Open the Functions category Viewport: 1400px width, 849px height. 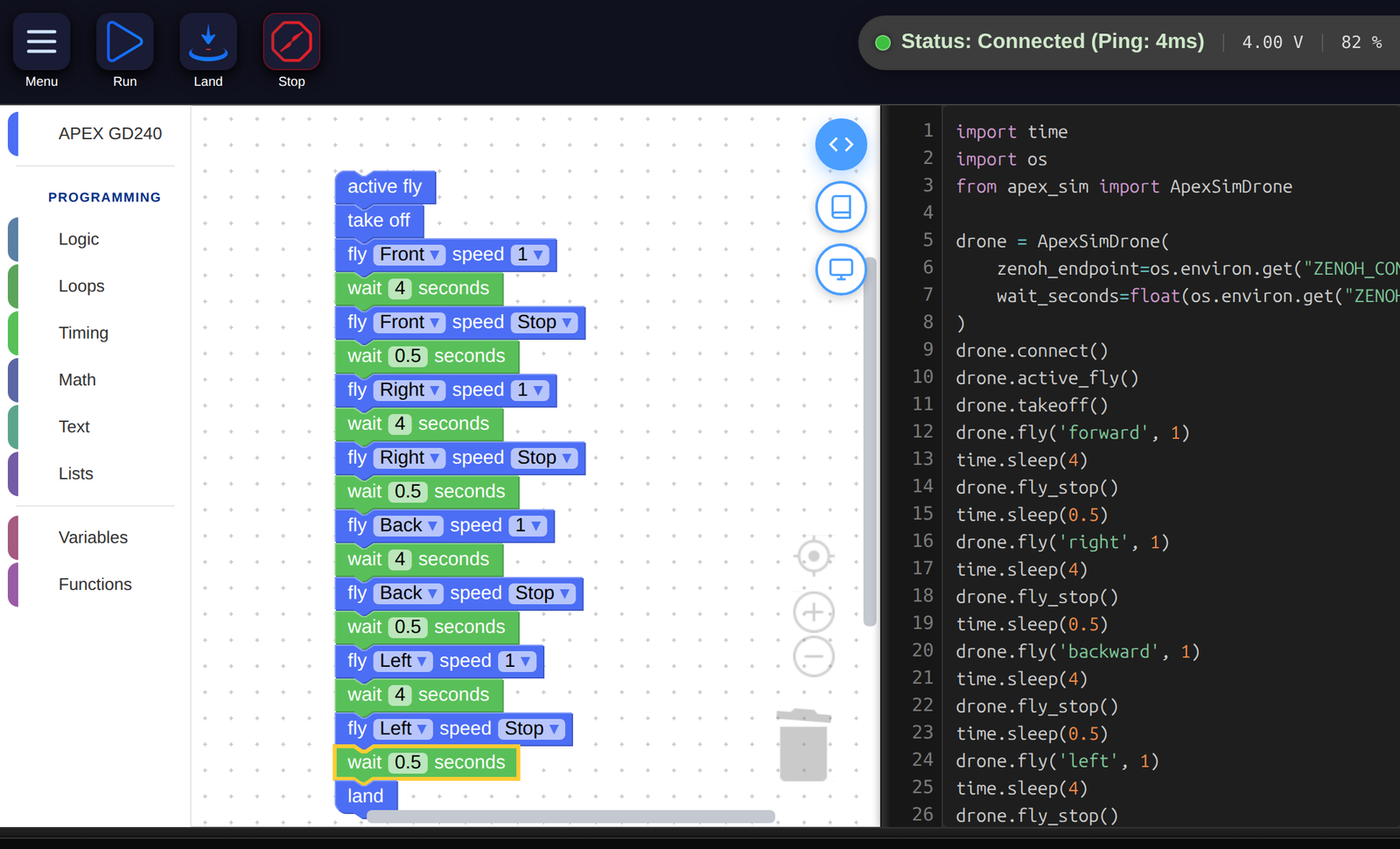(x=95, y=584)
